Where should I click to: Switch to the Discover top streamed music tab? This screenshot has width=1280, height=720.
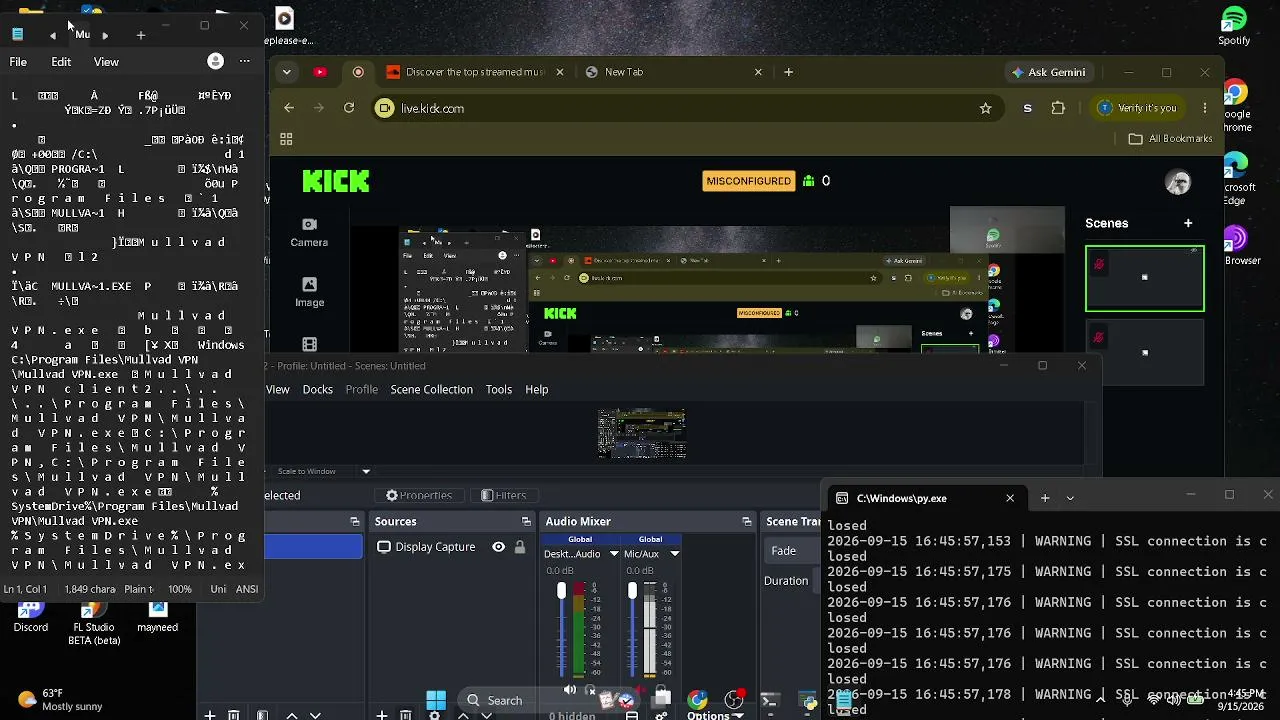coord(475,72)
